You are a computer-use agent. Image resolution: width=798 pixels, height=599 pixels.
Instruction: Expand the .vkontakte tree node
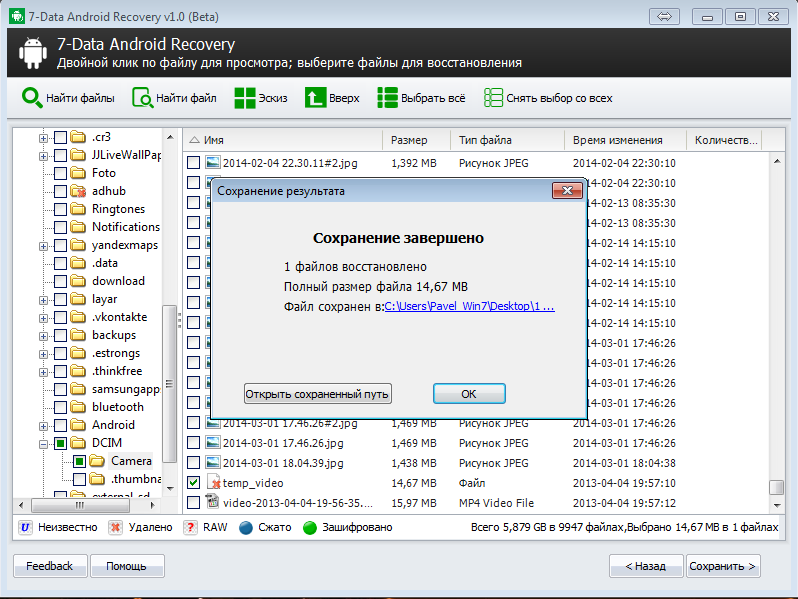pyautogui.click(x=43, y=318)
